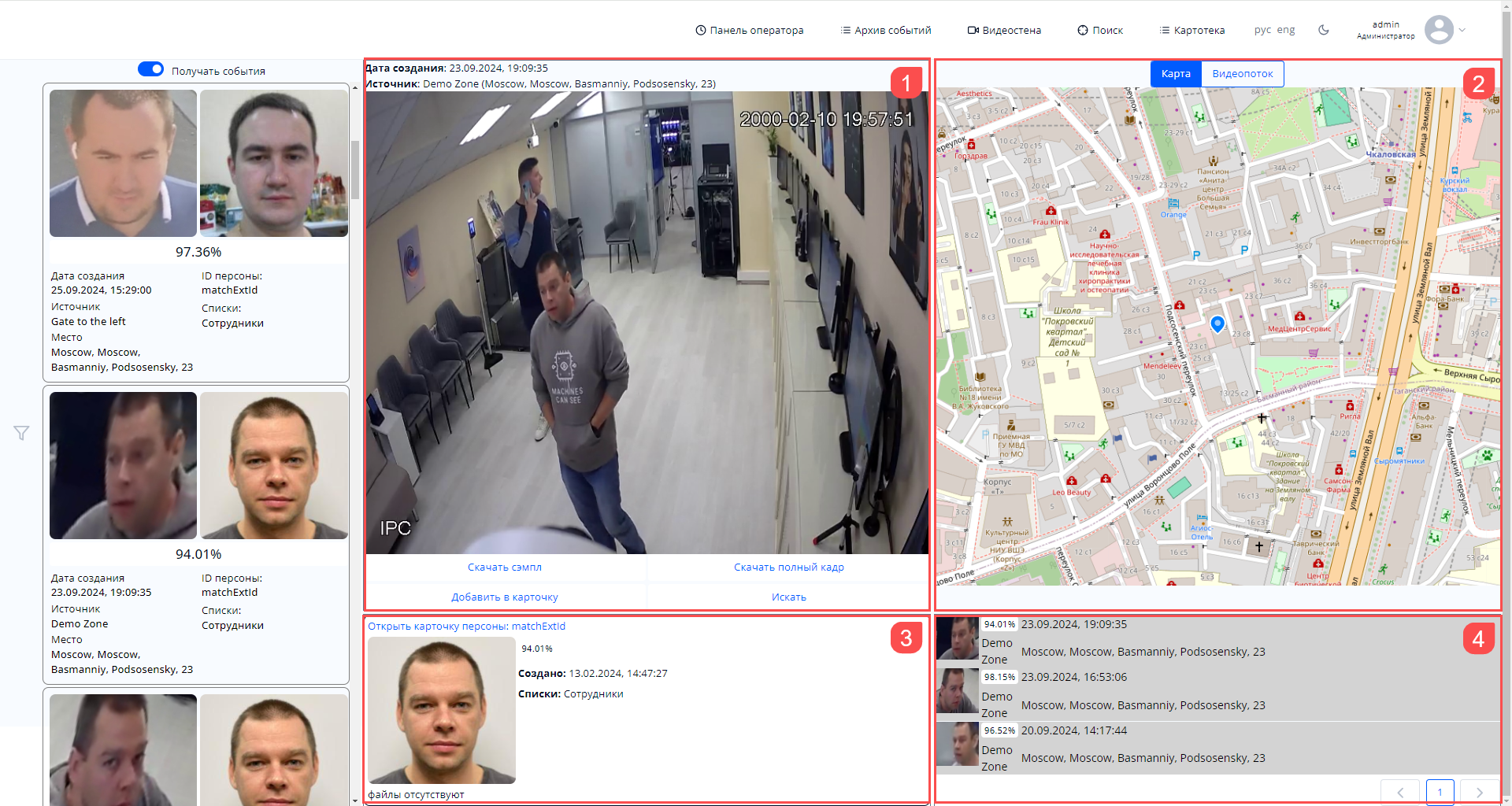Screen dimensions: 1512x806
Task: Click page 1 in history pagination
Action: click(1440, 792)
